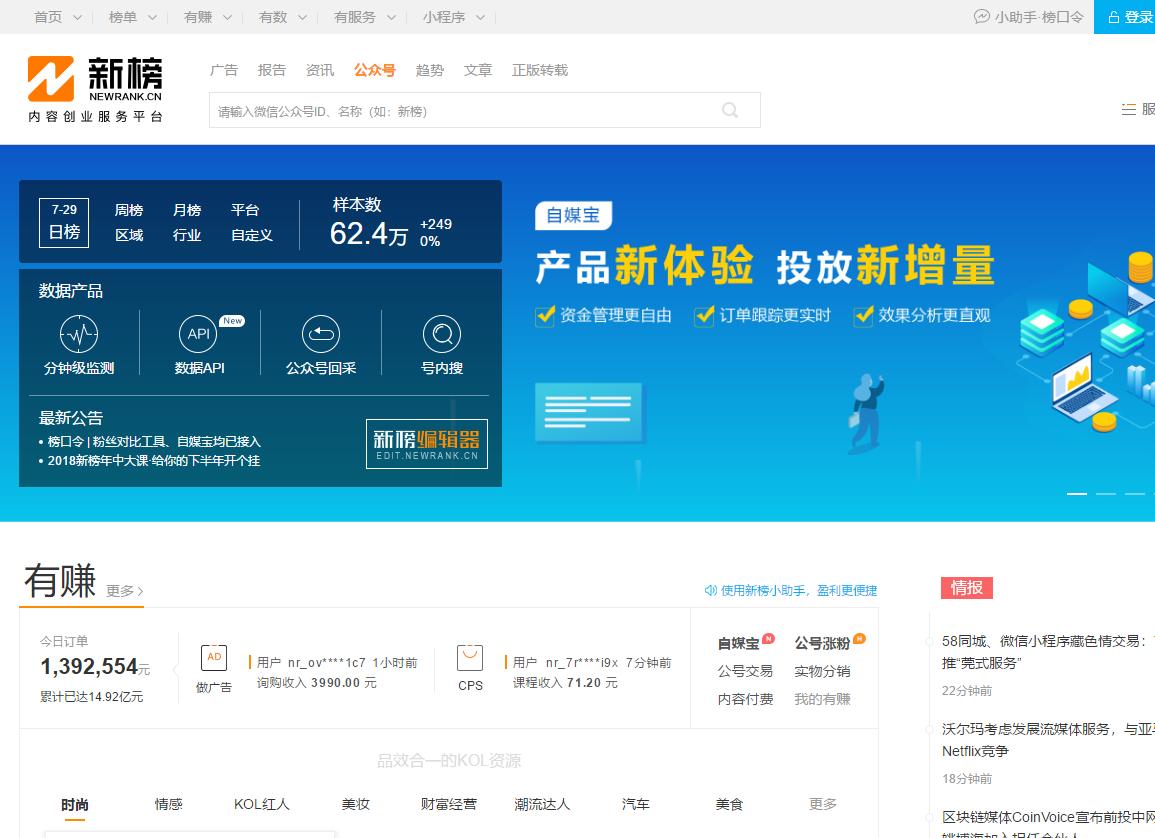This screenshot has width=1155, height=838.
Task: Open the 有服务 dropdown menu
Action: 364,16
